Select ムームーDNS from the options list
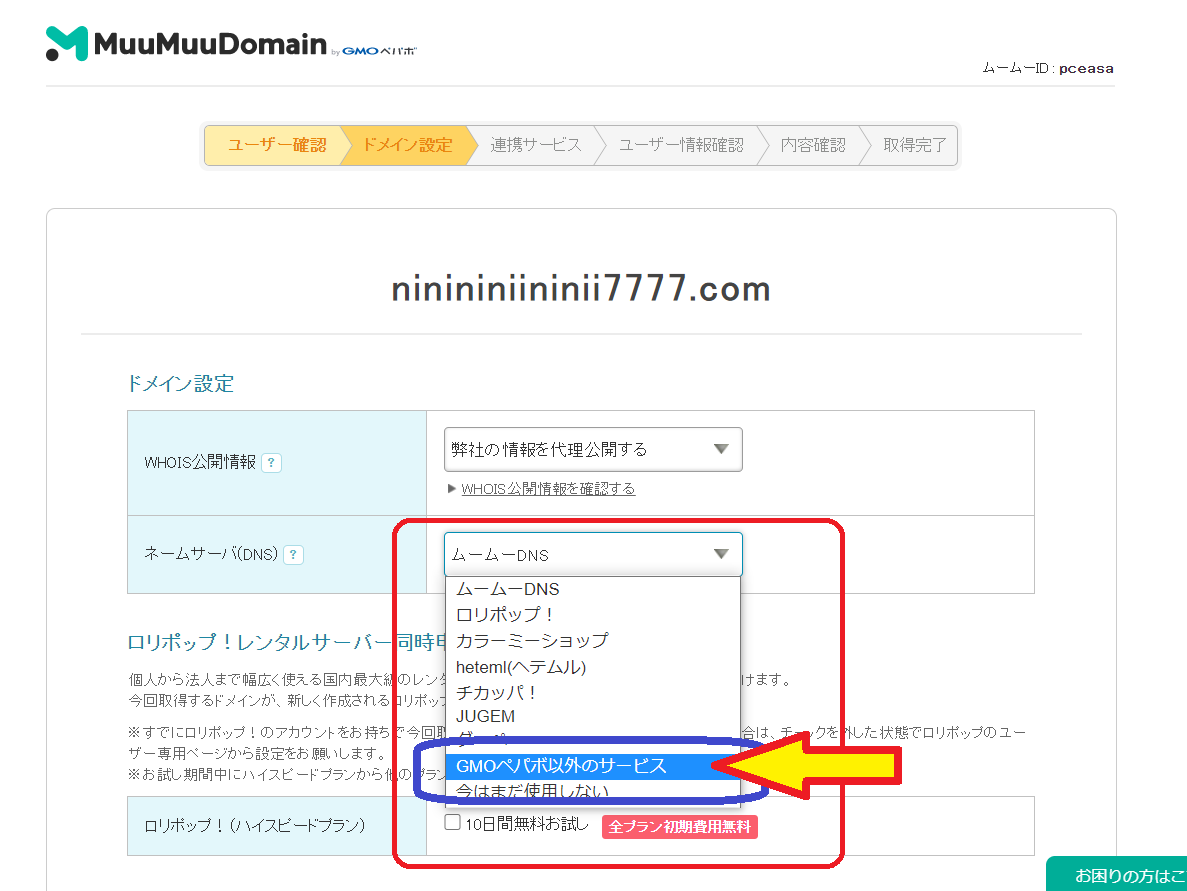The height and width of the screenshot is (891, 1187). click(520, 589)
